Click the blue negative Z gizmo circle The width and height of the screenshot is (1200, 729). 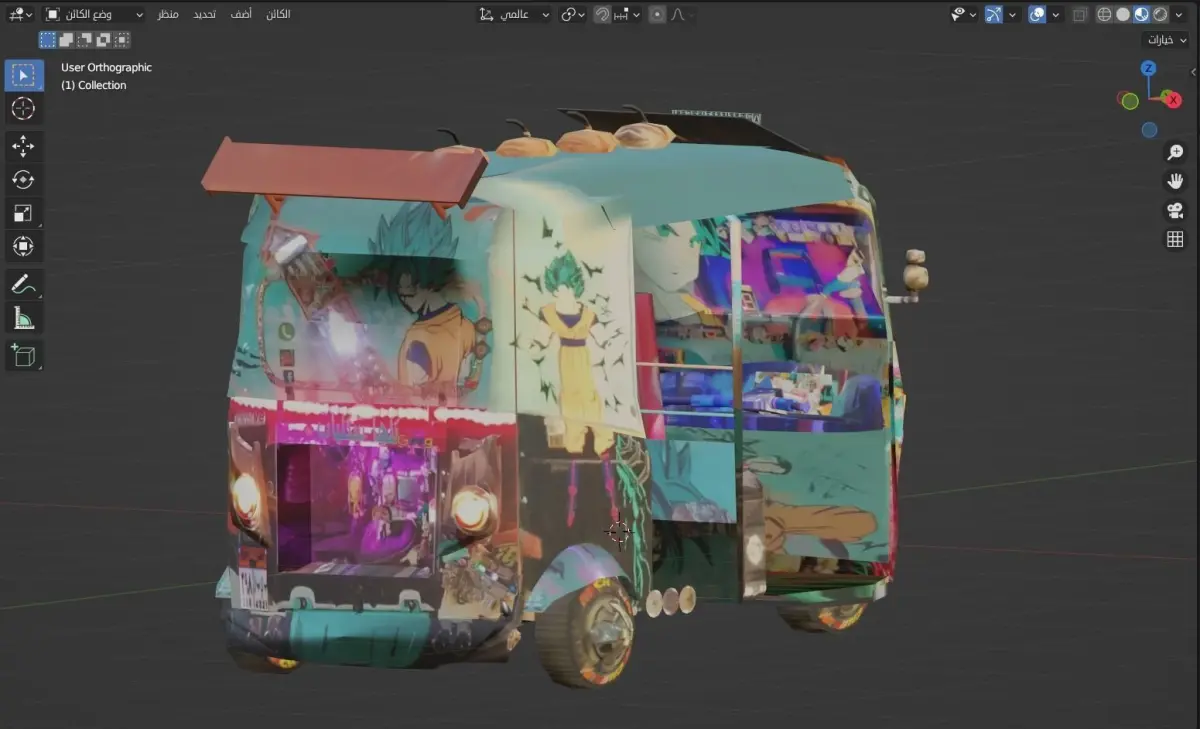tap(1149, 130)
